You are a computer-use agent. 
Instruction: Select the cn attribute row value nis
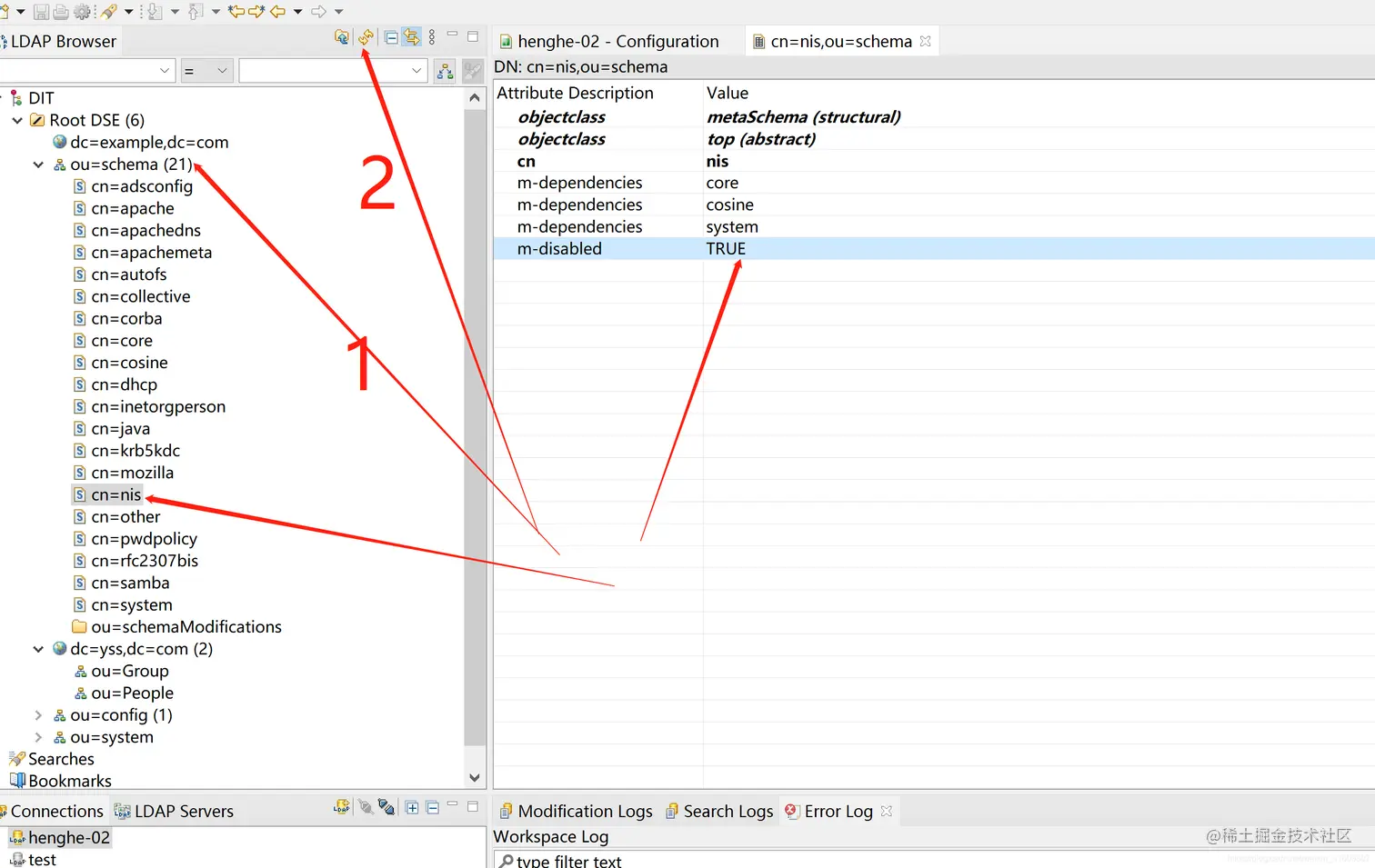(718, 161)
